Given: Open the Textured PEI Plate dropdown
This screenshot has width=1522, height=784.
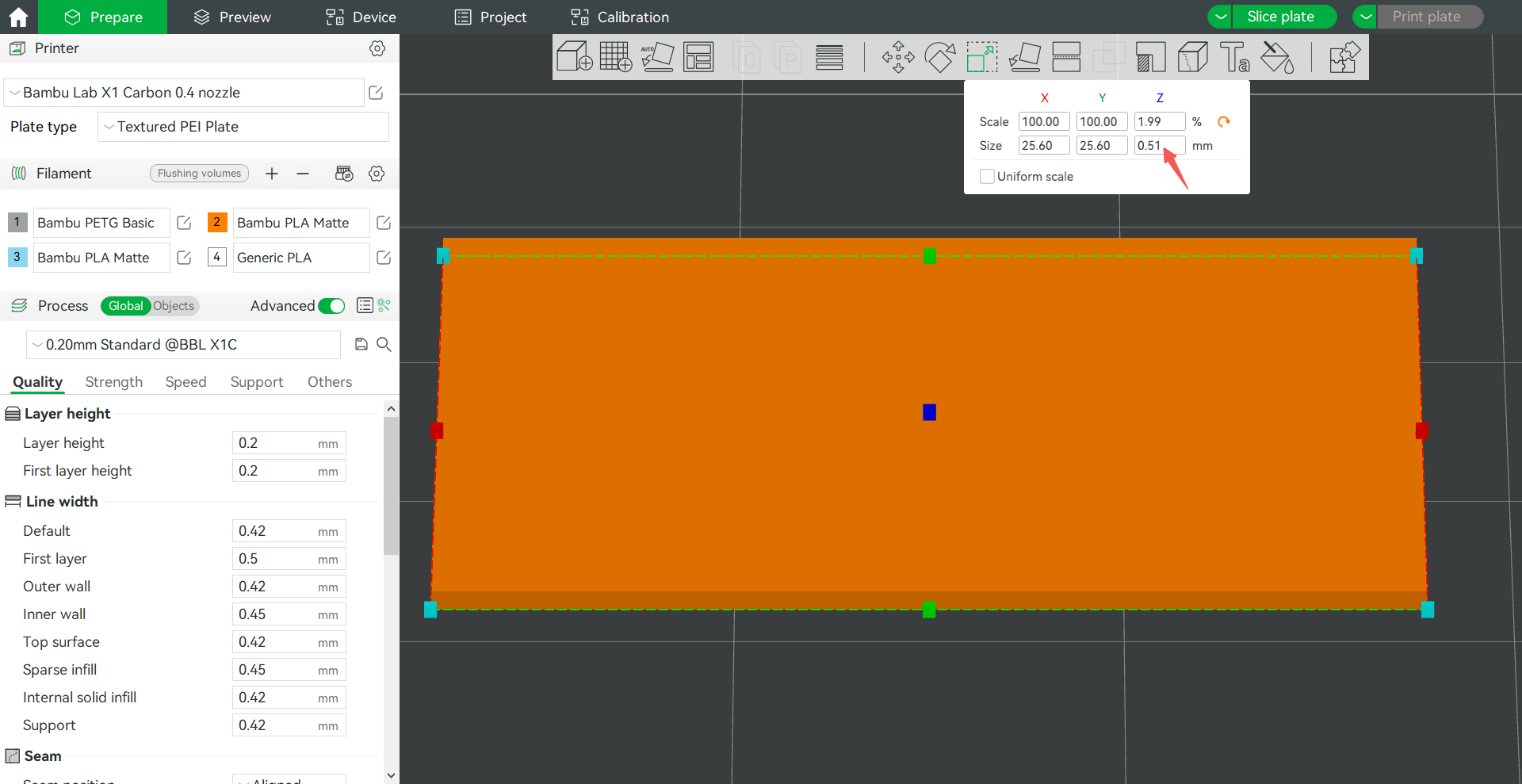Looking at the screenshot, I should [x=243, y=127].
